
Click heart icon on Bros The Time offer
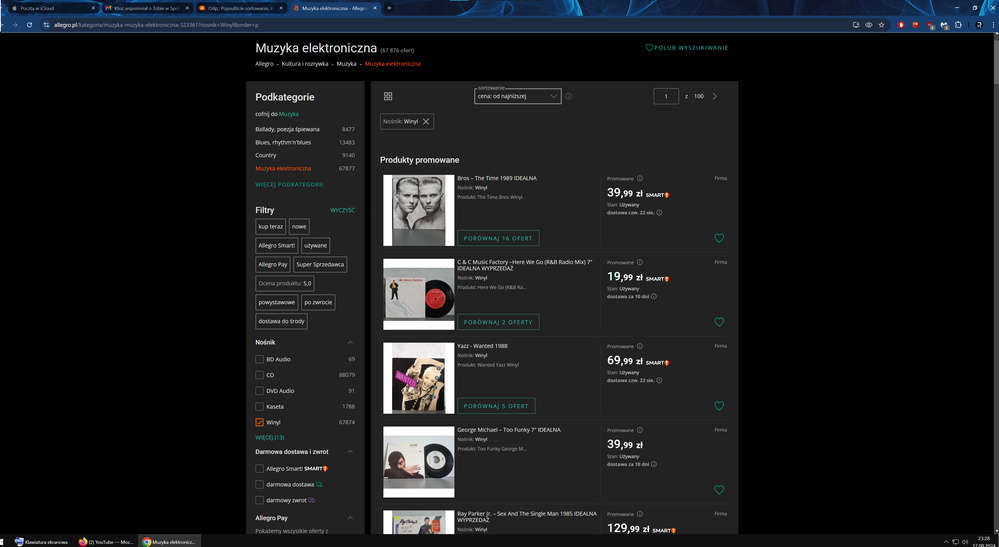[718, 238]
